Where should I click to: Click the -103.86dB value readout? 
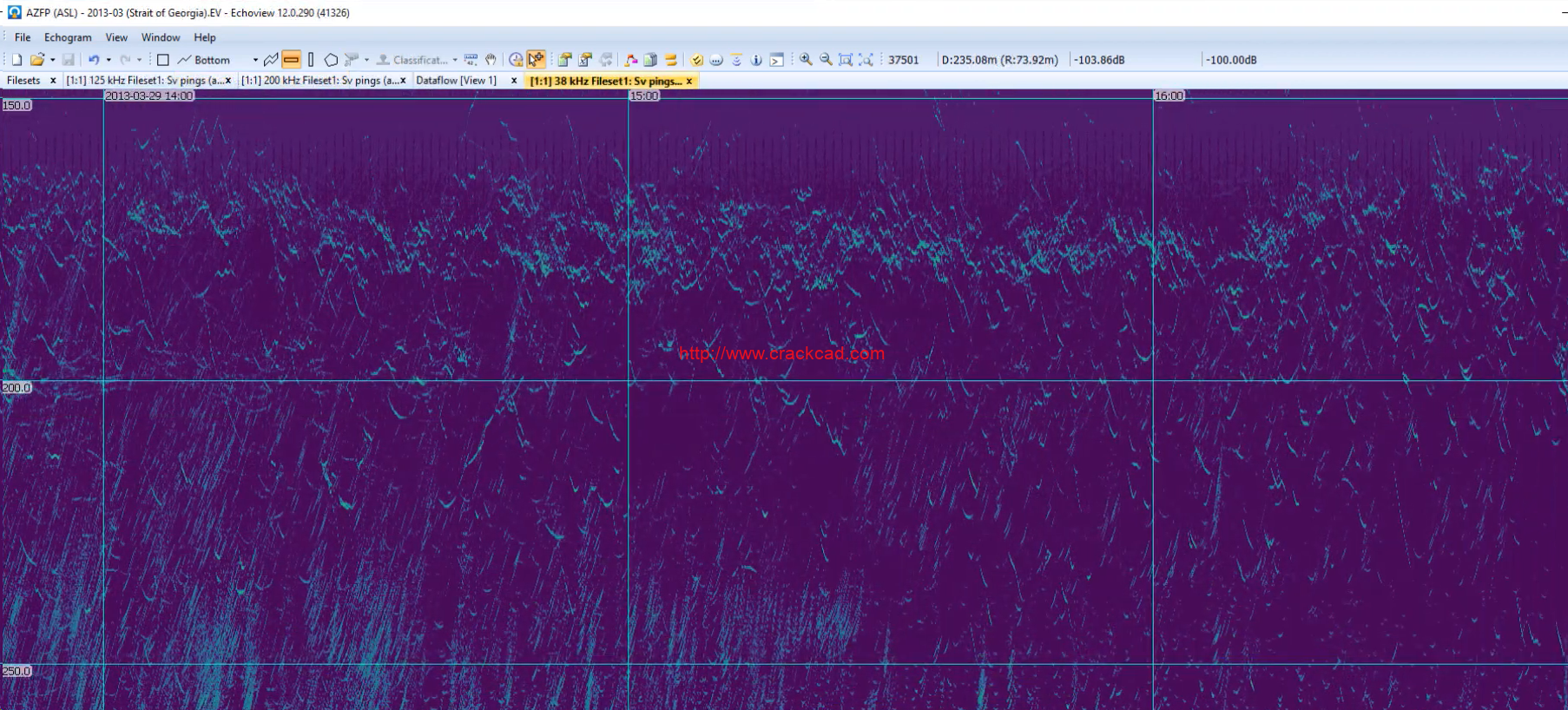click(1099, 60)
